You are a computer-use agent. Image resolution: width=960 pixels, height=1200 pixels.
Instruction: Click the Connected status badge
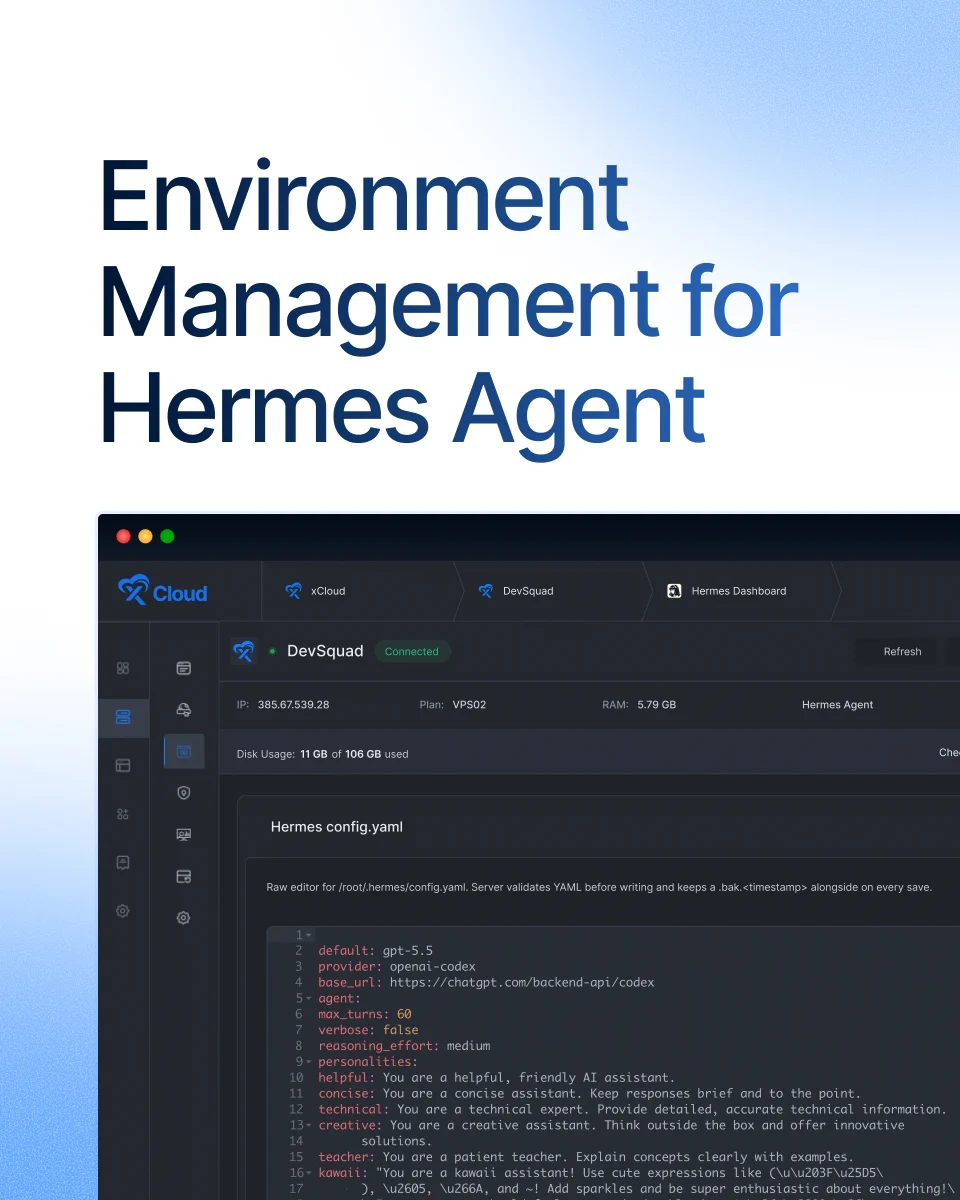tap(412, 651)
